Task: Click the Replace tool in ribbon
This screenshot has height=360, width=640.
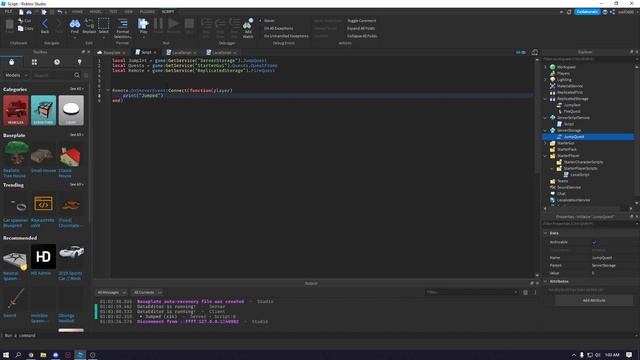Action: coord(89,26)
